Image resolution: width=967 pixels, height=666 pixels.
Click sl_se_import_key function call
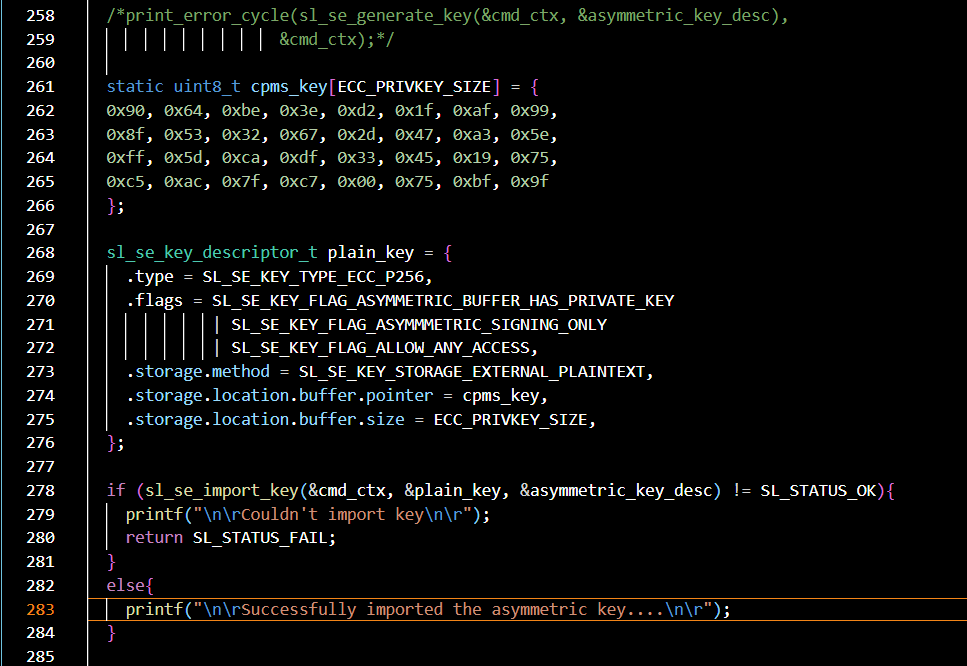click(221, 491)
